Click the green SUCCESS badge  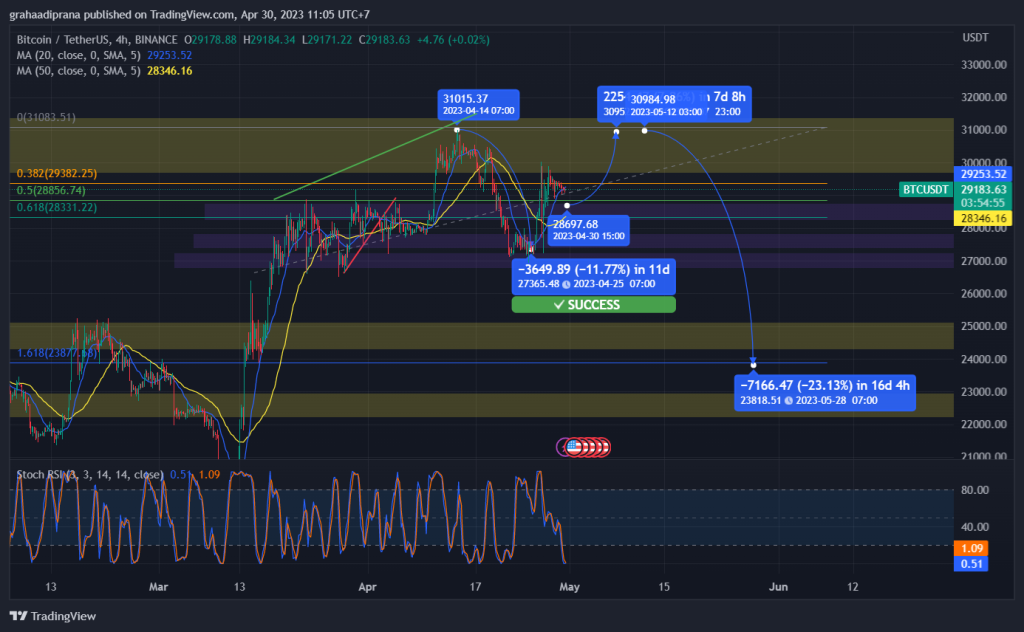point(593,305)
